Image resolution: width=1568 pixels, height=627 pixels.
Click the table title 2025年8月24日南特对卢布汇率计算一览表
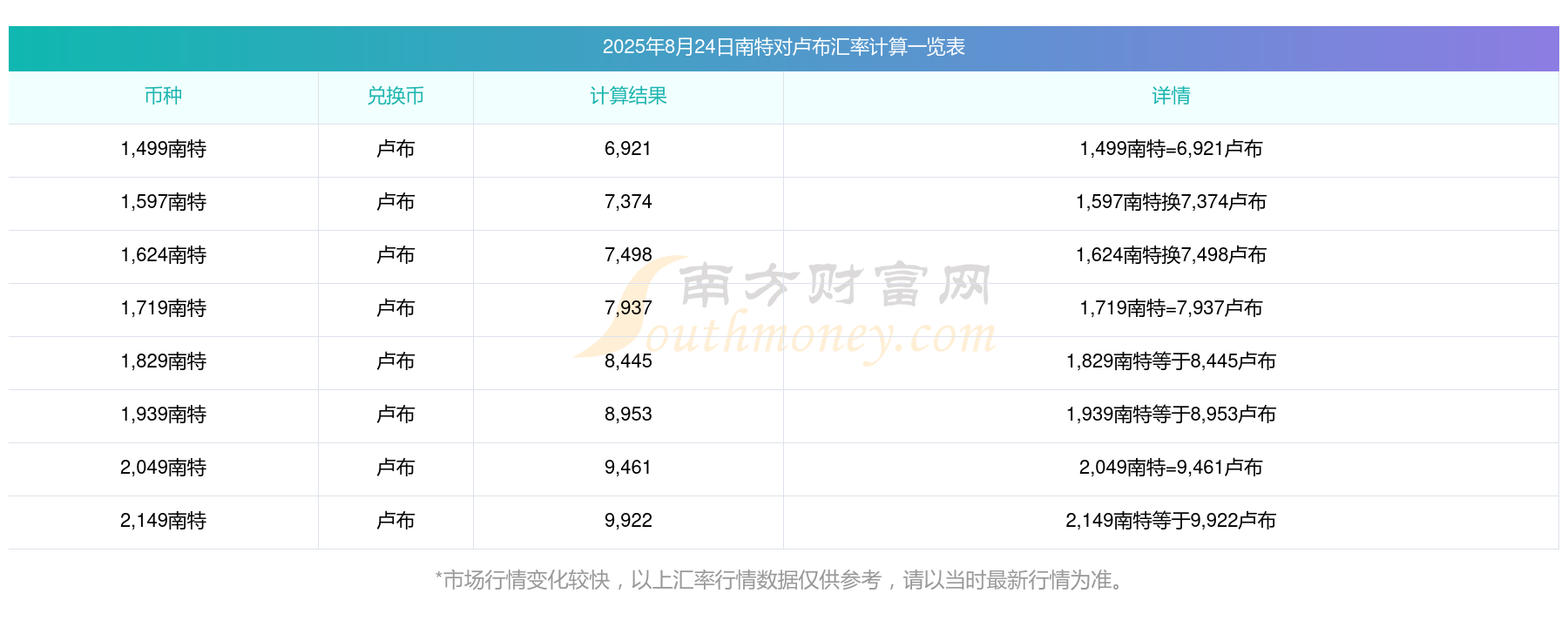[x=783, y=47]
